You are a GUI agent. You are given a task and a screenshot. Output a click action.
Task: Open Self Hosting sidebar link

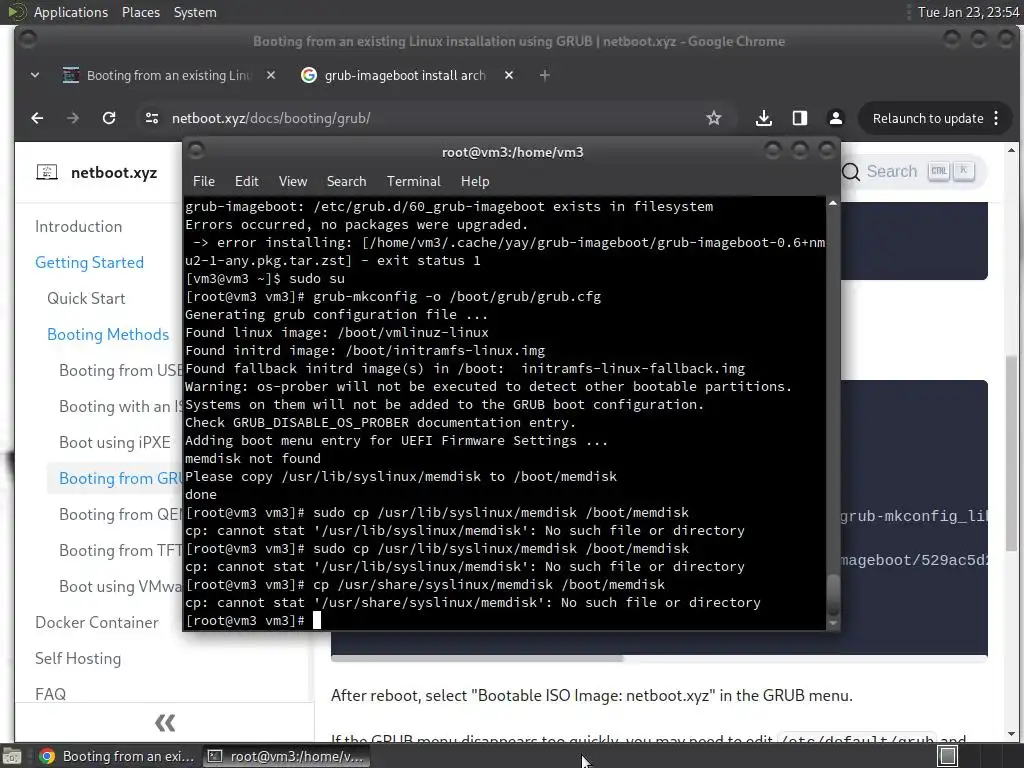78,658
